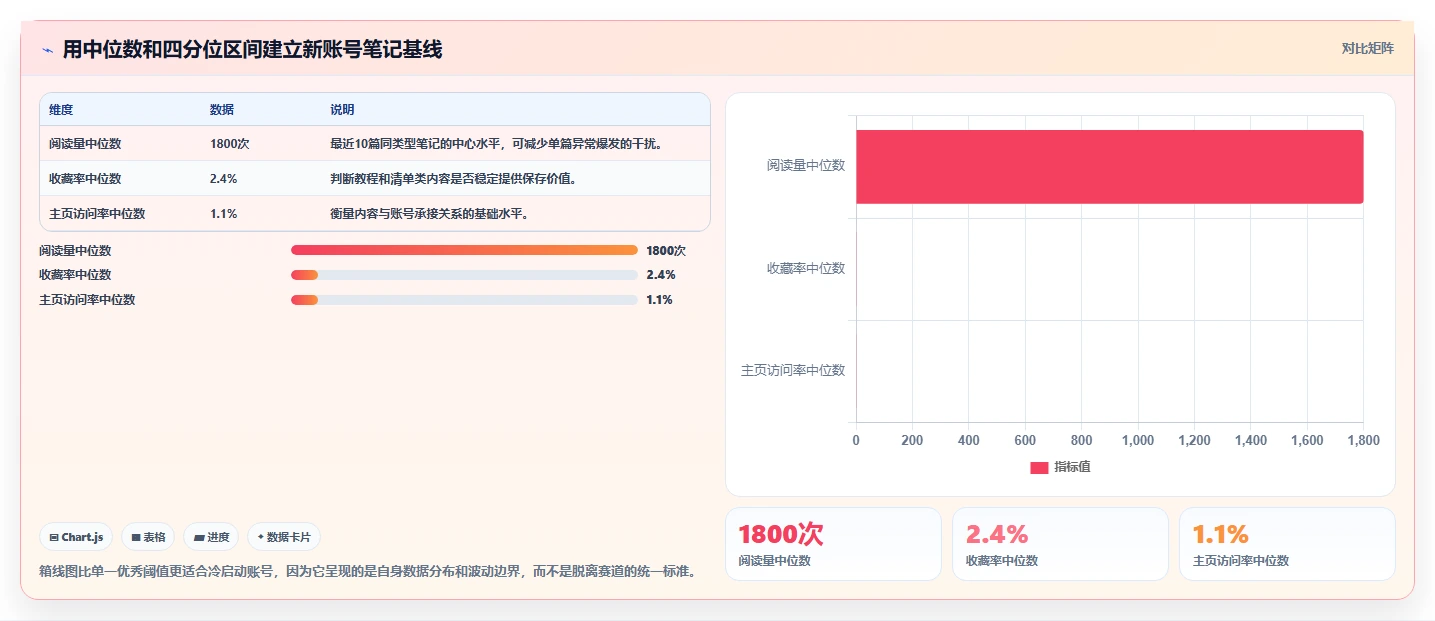This screenshot has height=621, width=1435.
Task: Click table value 2.4%
Action: click(x=224, y=179)
